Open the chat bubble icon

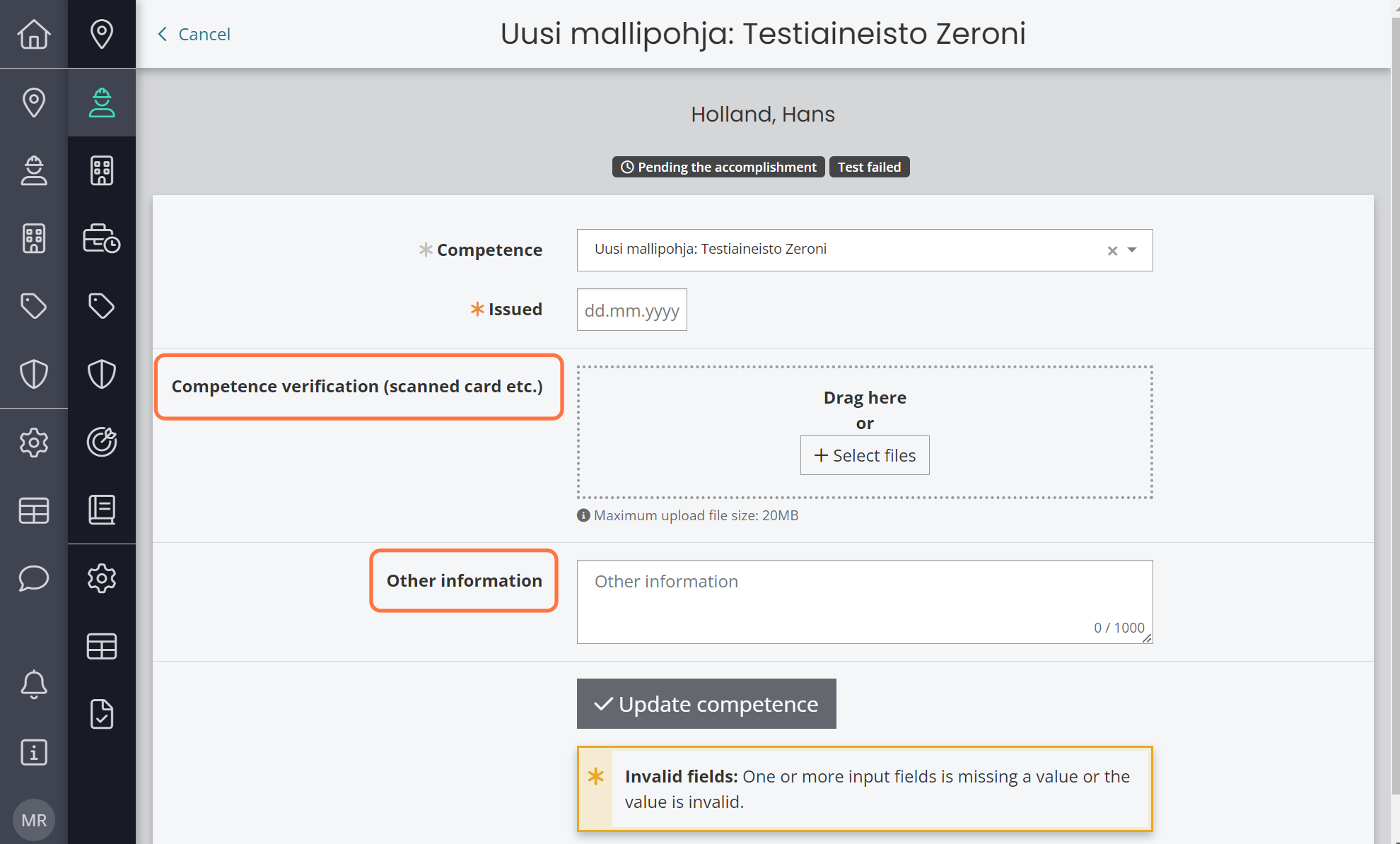(34, 578)
